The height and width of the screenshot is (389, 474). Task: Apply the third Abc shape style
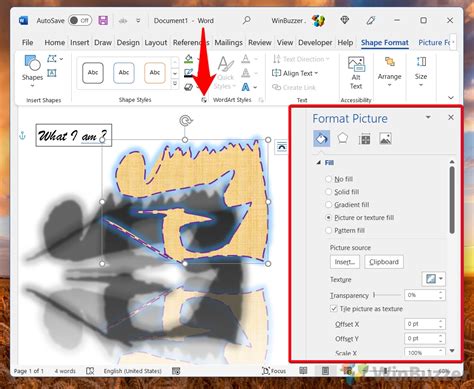click(x=155, y=73)
